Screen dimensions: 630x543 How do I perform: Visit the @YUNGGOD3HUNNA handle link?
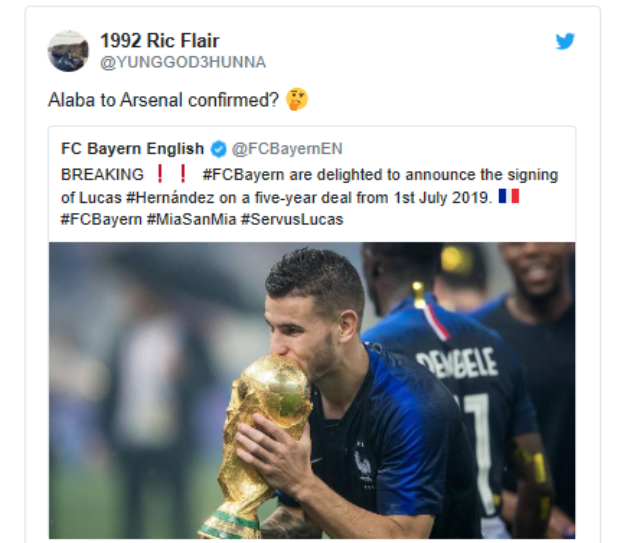(x=182, y=62)
